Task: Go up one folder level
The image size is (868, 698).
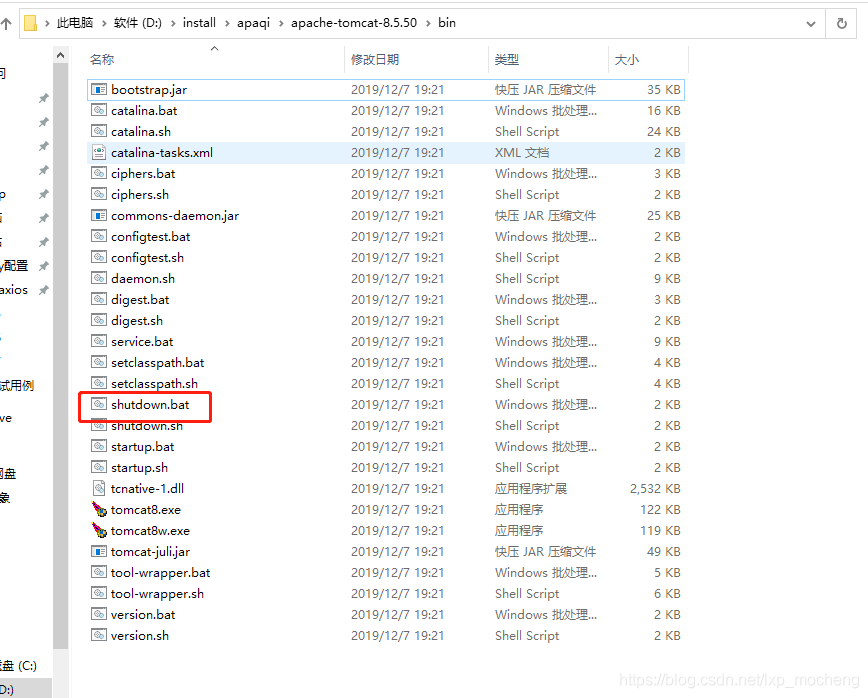Action: click(6, 23)
